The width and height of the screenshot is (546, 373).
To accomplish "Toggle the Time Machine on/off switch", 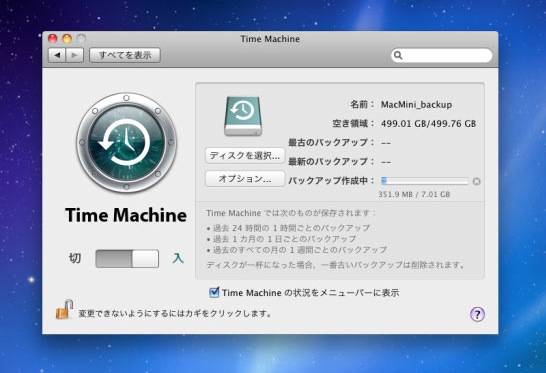I will (x=127, y=258).
